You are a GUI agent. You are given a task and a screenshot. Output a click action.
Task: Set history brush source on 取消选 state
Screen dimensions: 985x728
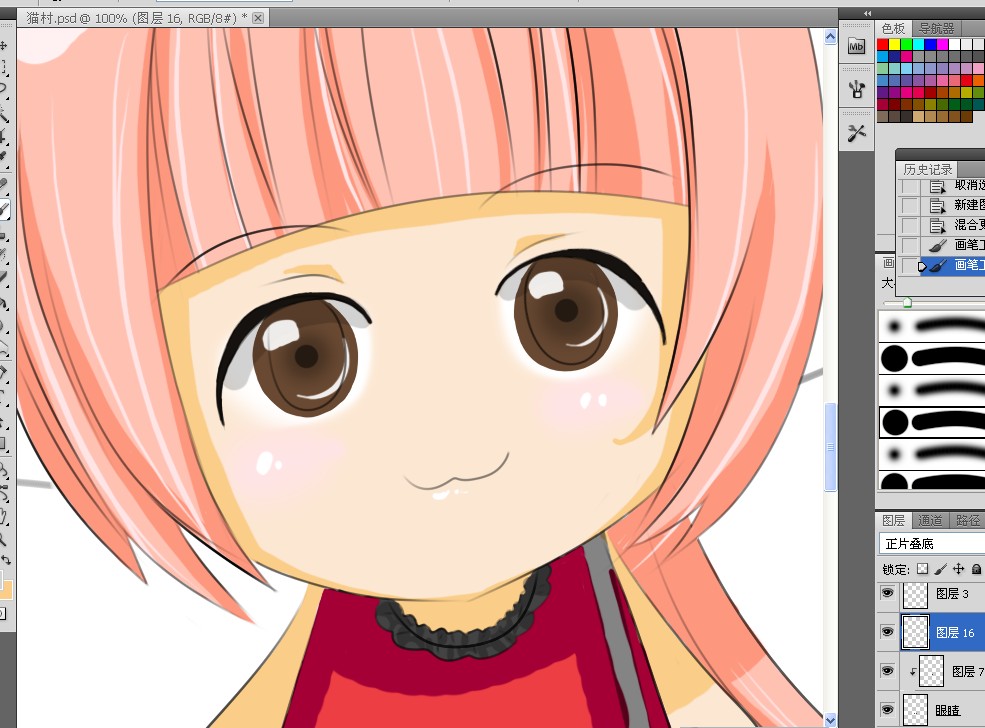[909, 187]
